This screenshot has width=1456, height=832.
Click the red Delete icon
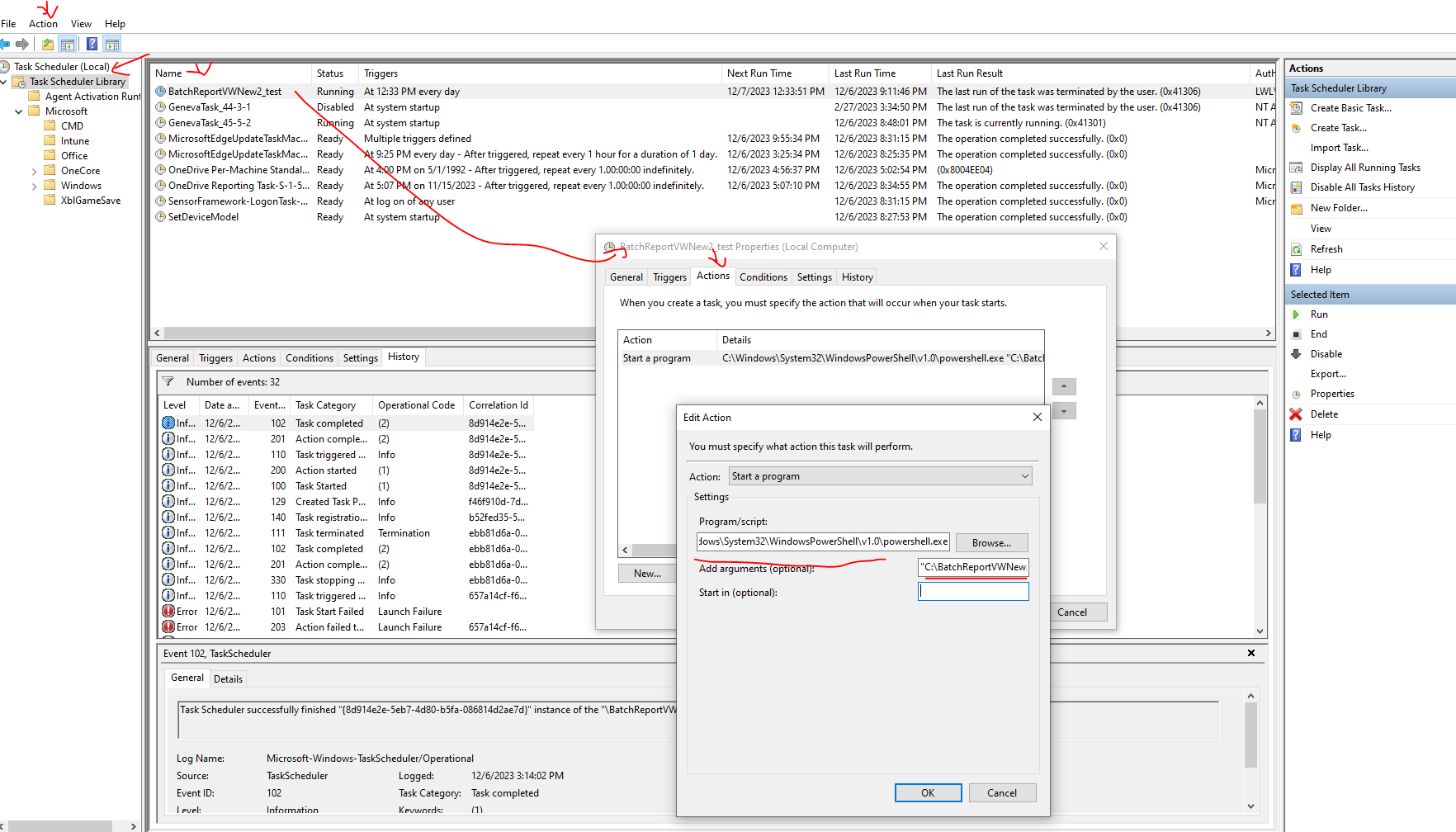pos(1297,414)
